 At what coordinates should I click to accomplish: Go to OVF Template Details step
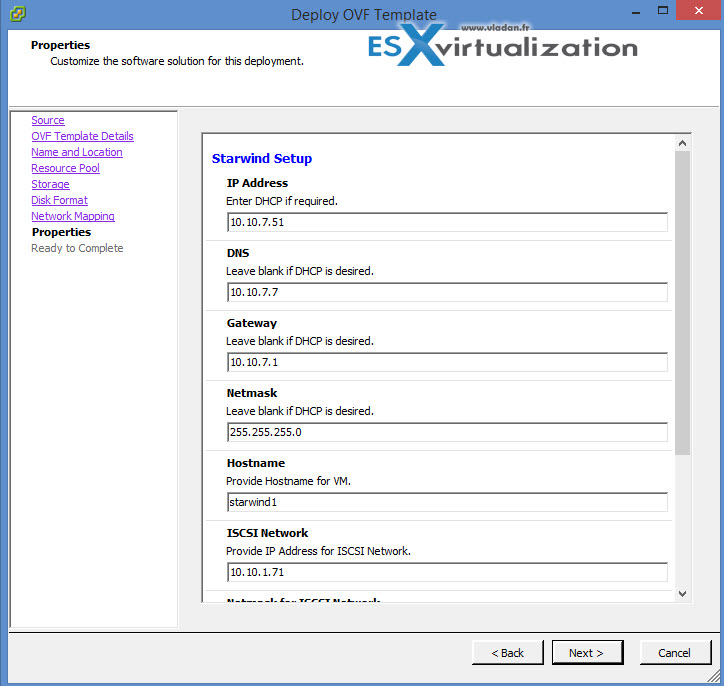tap(82, 136)
